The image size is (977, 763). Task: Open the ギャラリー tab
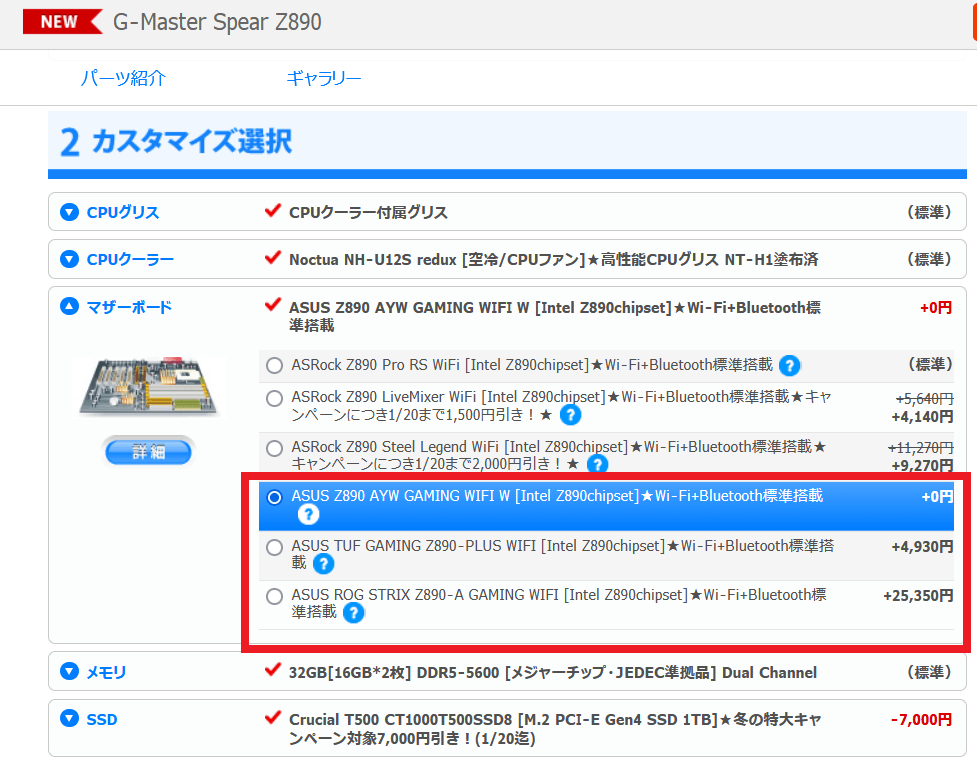click(x=323, y=78)
